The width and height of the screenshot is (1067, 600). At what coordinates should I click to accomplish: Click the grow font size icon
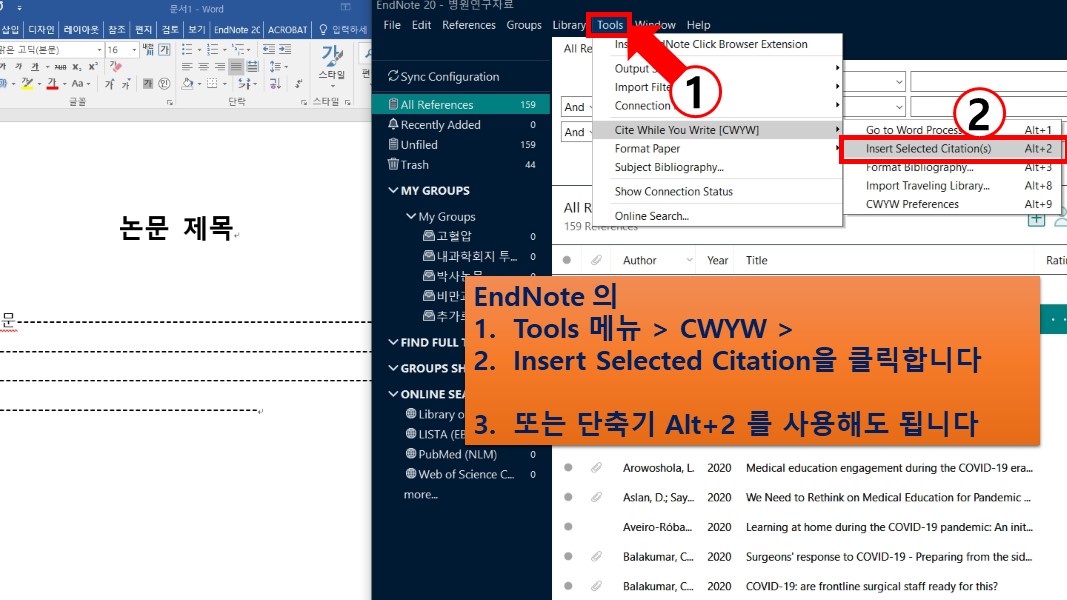point(110,84)
